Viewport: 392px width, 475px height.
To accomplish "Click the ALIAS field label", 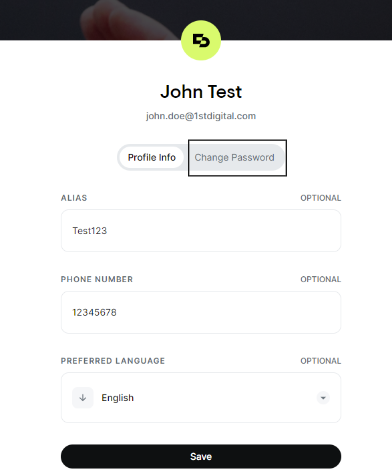I will click(74, 198).
